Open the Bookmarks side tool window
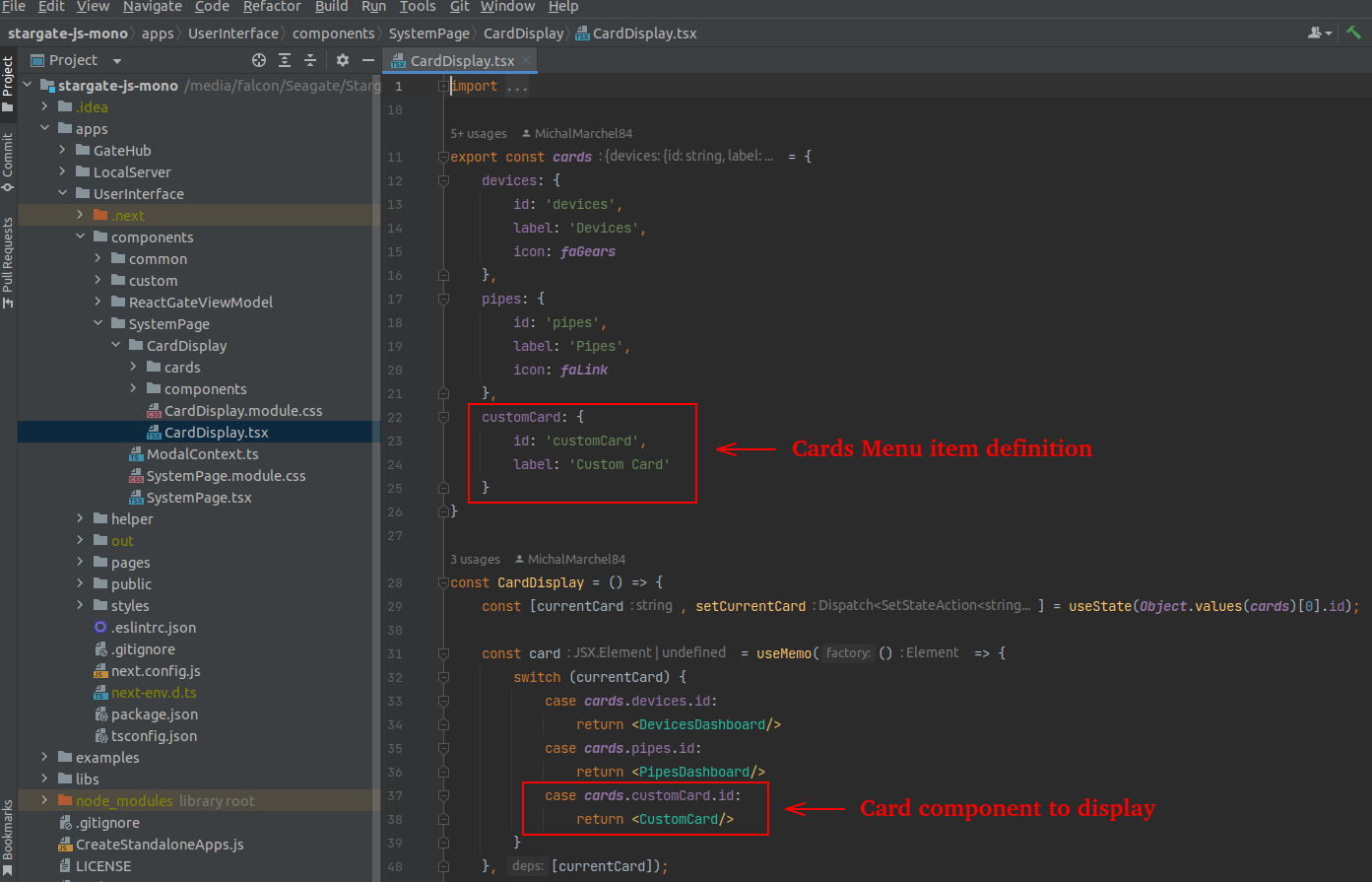The width and height of the screenshot is (1372, 882). tap(8, 838)
